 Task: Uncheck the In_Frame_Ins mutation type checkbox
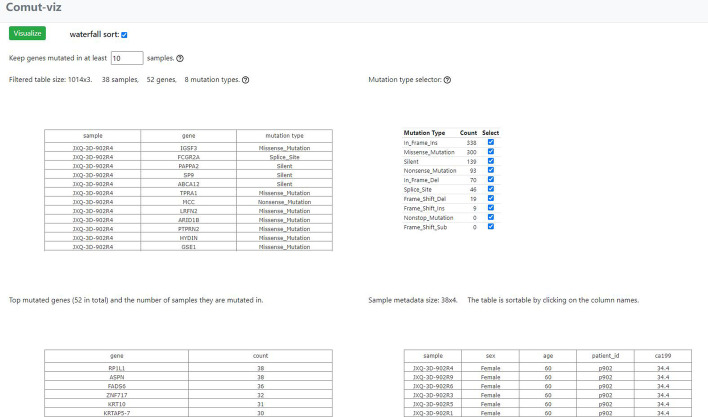490,142
